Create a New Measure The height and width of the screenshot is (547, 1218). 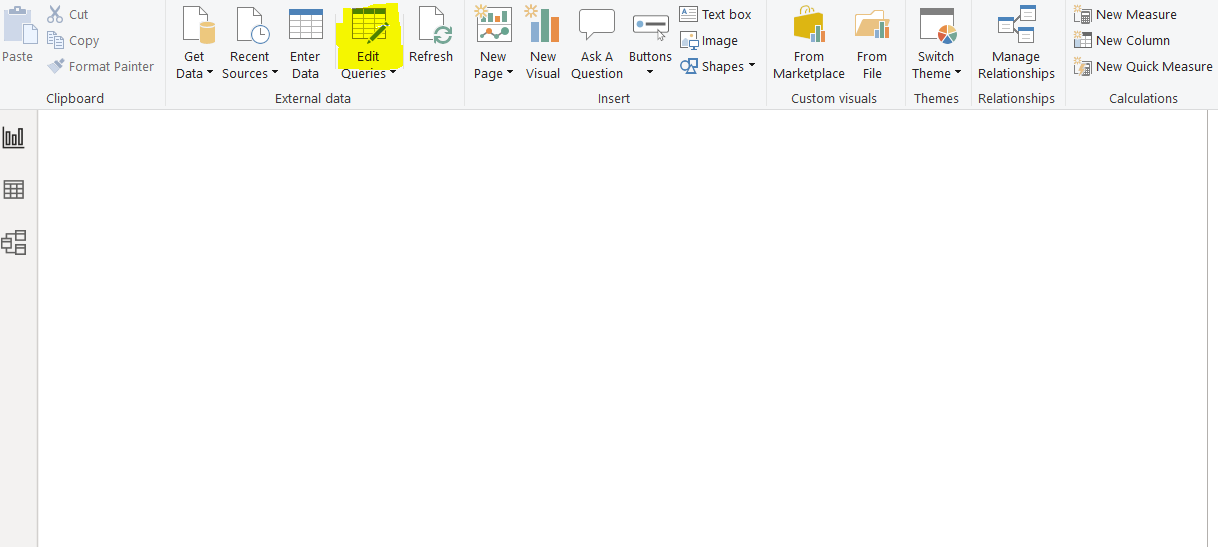[x=1125, y=14]
